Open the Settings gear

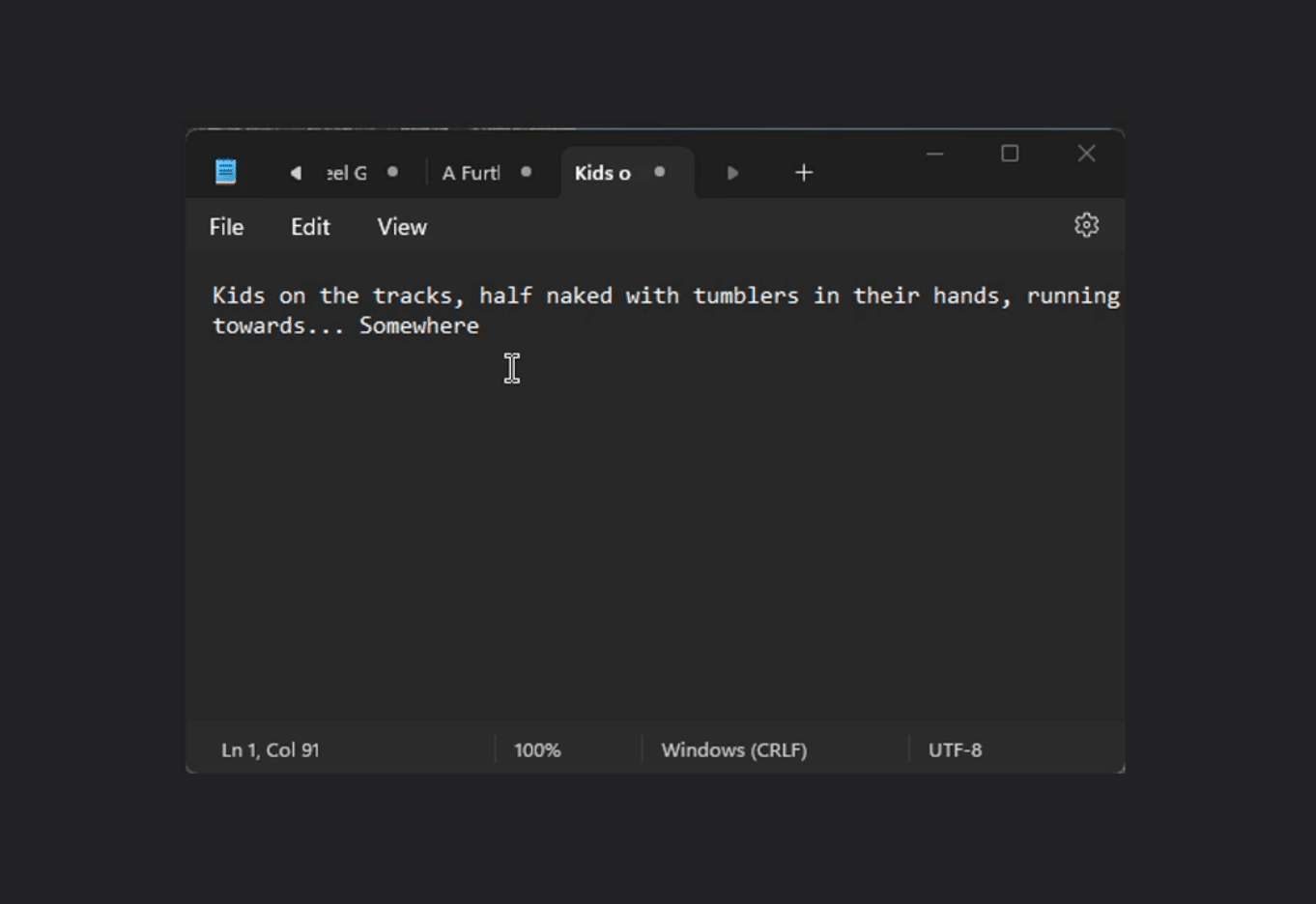(x=1086, y=225)
